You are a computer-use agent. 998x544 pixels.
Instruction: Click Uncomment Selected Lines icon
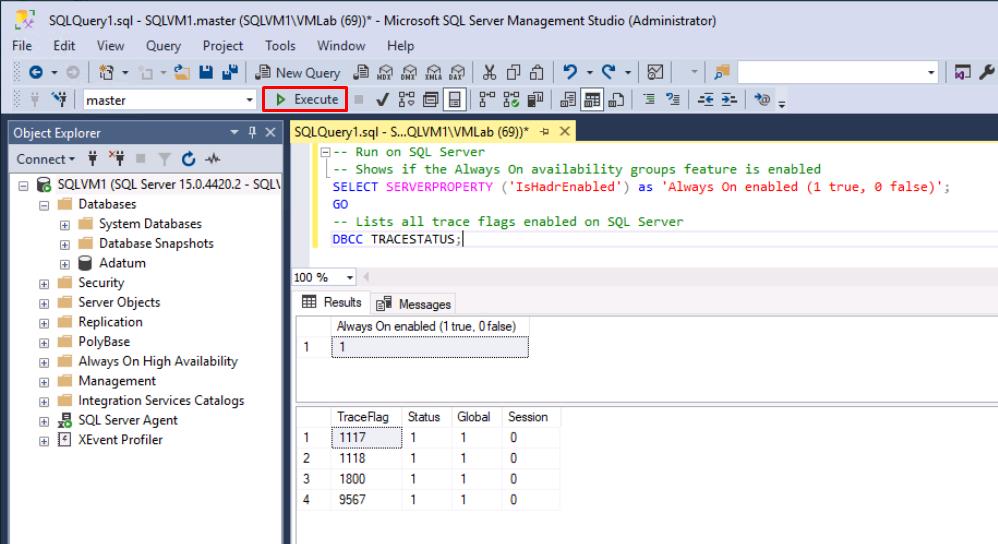point(673,99)
